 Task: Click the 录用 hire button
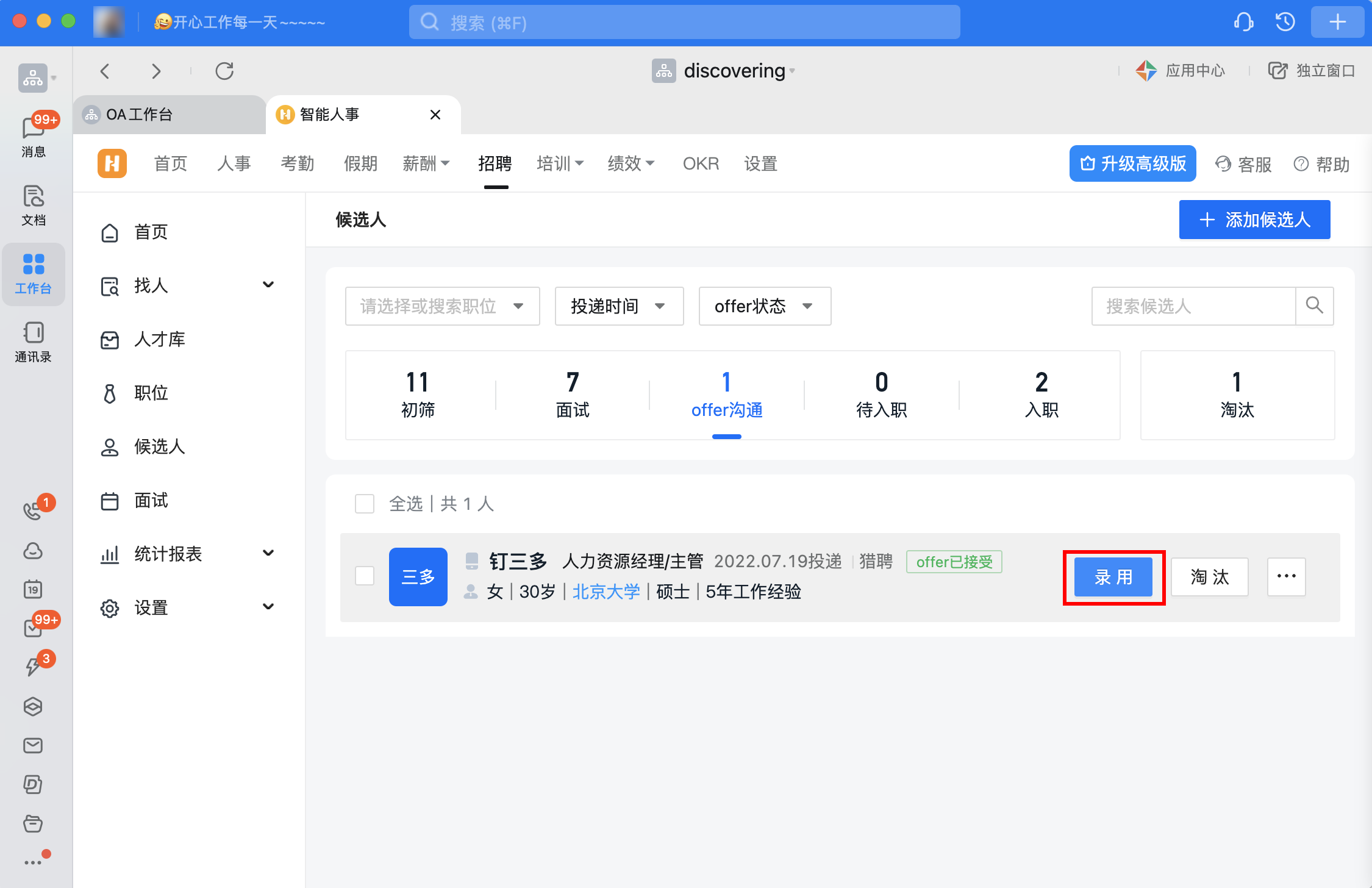point(1113,577)
